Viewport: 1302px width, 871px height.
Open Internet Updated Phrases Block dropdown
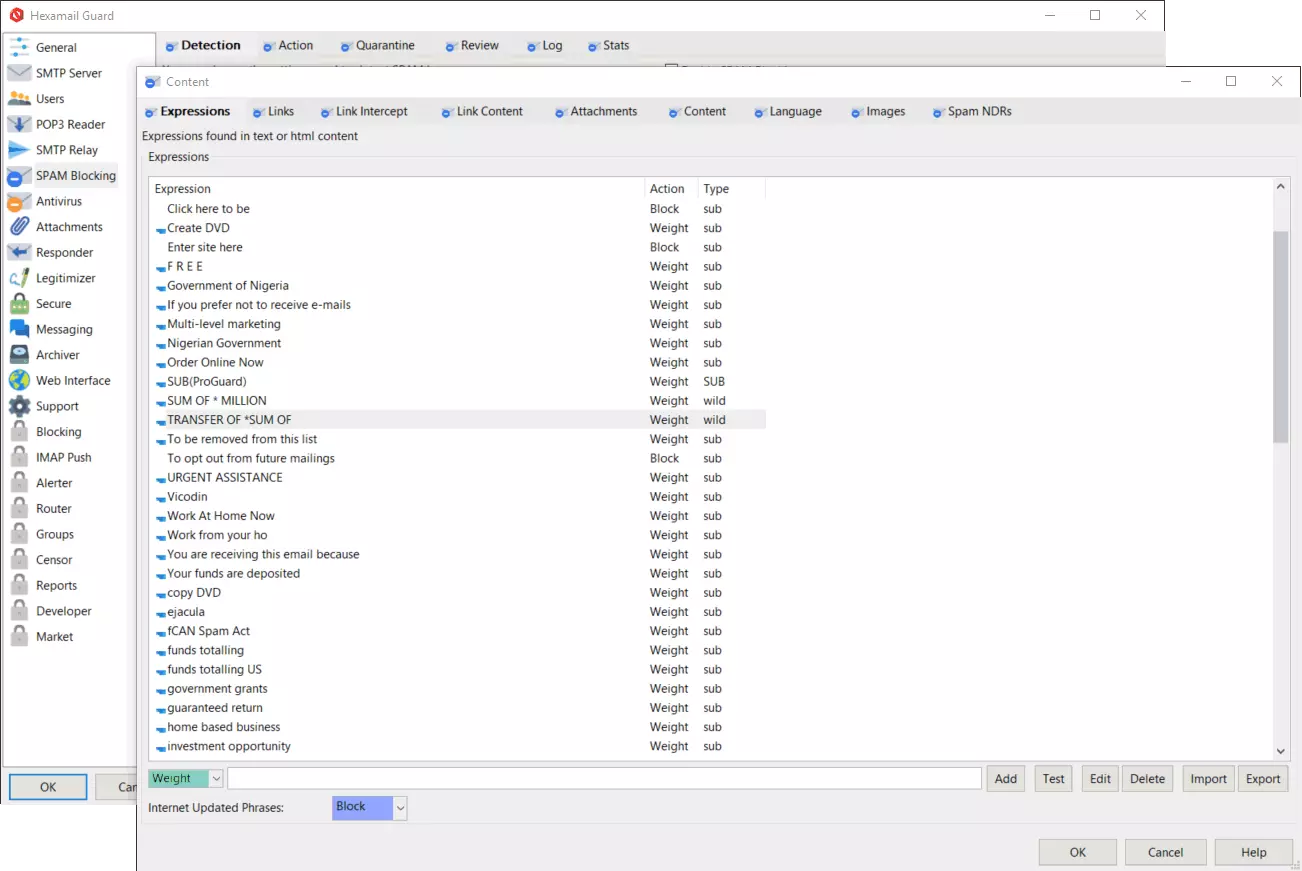pos(400,808)
